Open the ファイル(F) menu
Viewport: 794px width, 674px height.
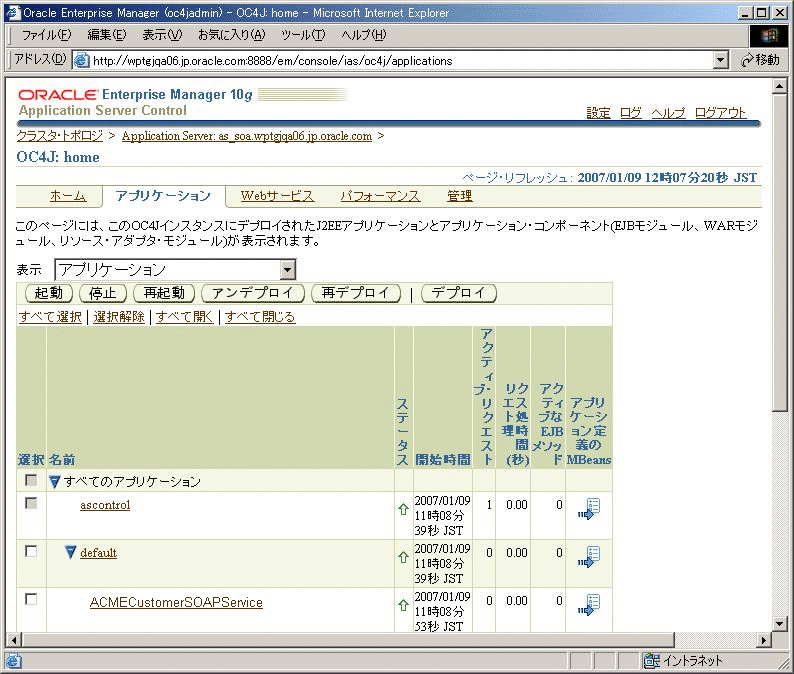[46, 35]
